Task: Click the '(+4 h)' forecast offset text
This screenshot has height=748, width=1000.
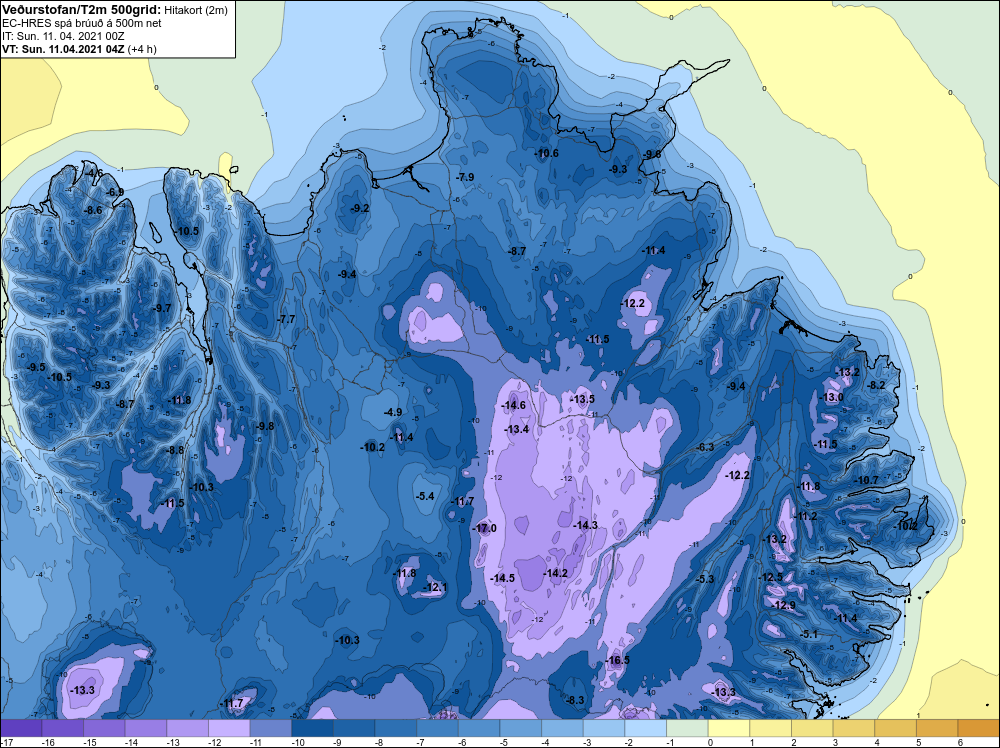Action: click(142, 49)
